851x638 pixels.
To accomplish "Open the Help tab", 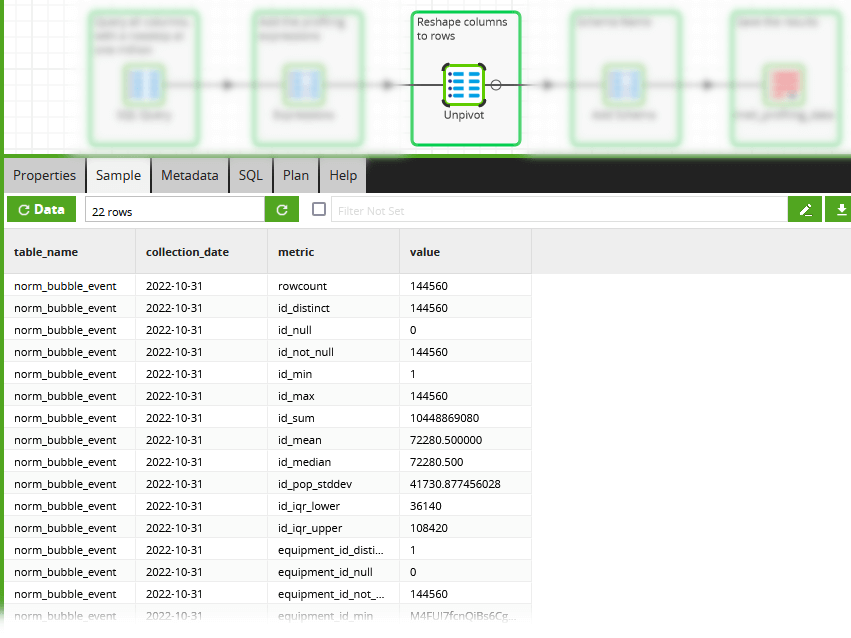I will coord(342,175).
